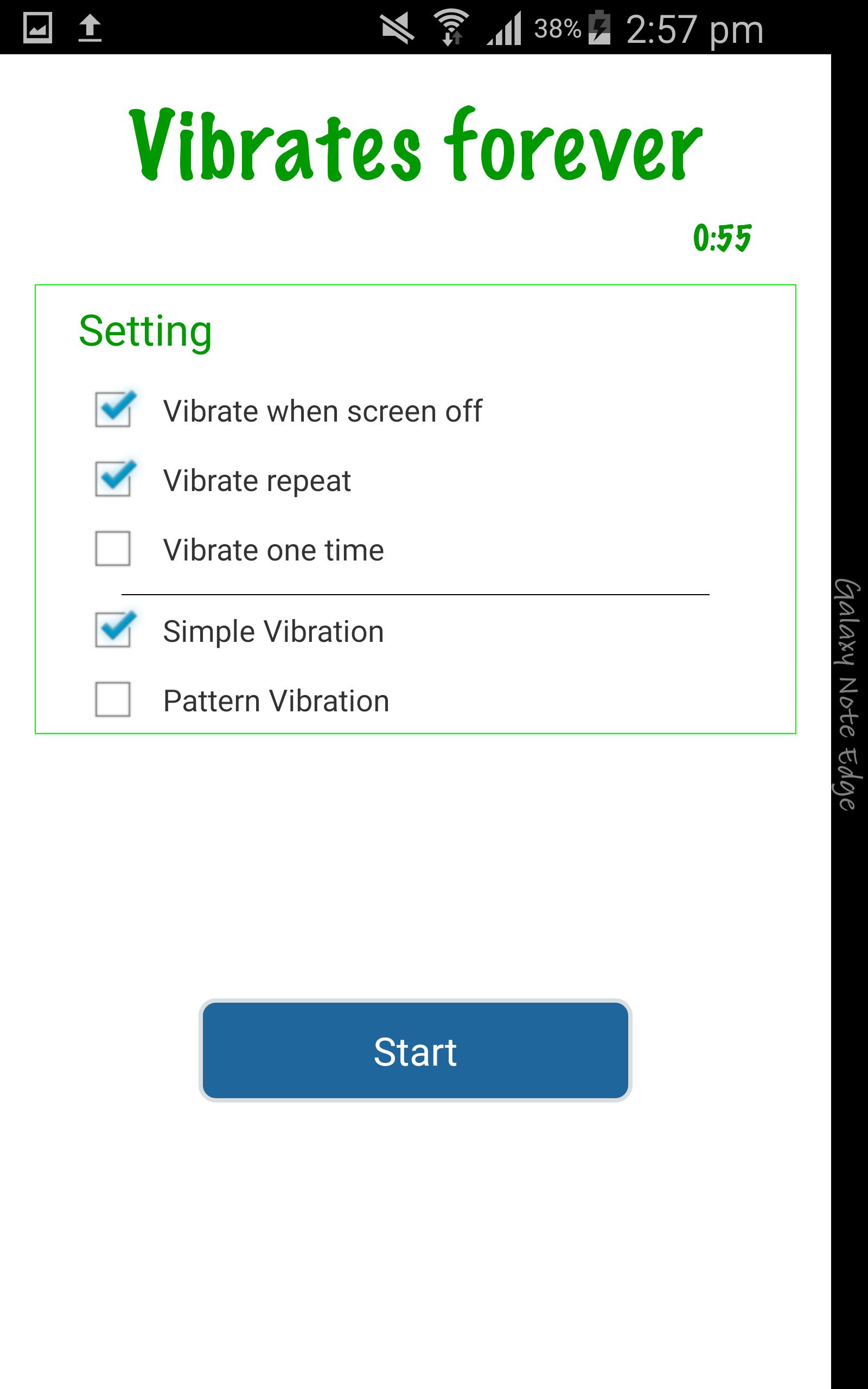868x1389 pixels.
Task: Tap the 38% battery percentage text
Action: (x=557, y=28)
